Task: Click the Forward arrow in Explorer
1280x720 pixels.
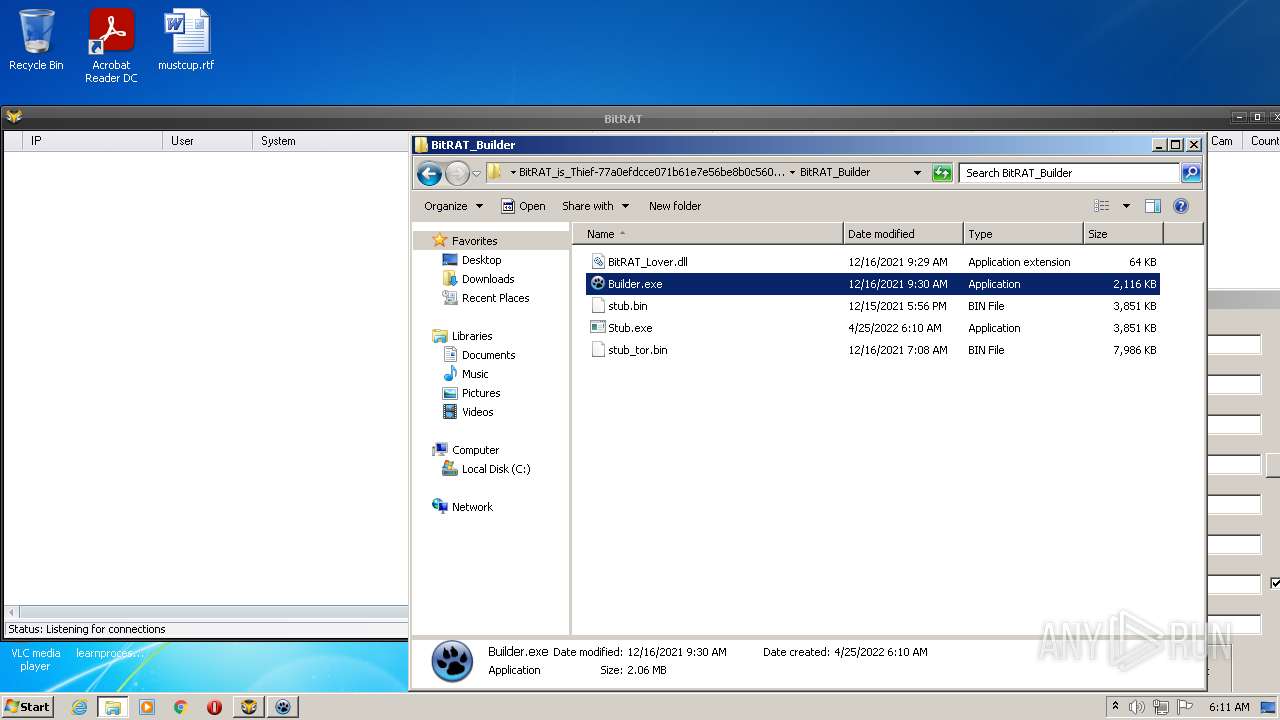Action: pyautogui.click(x=457, y=173)
